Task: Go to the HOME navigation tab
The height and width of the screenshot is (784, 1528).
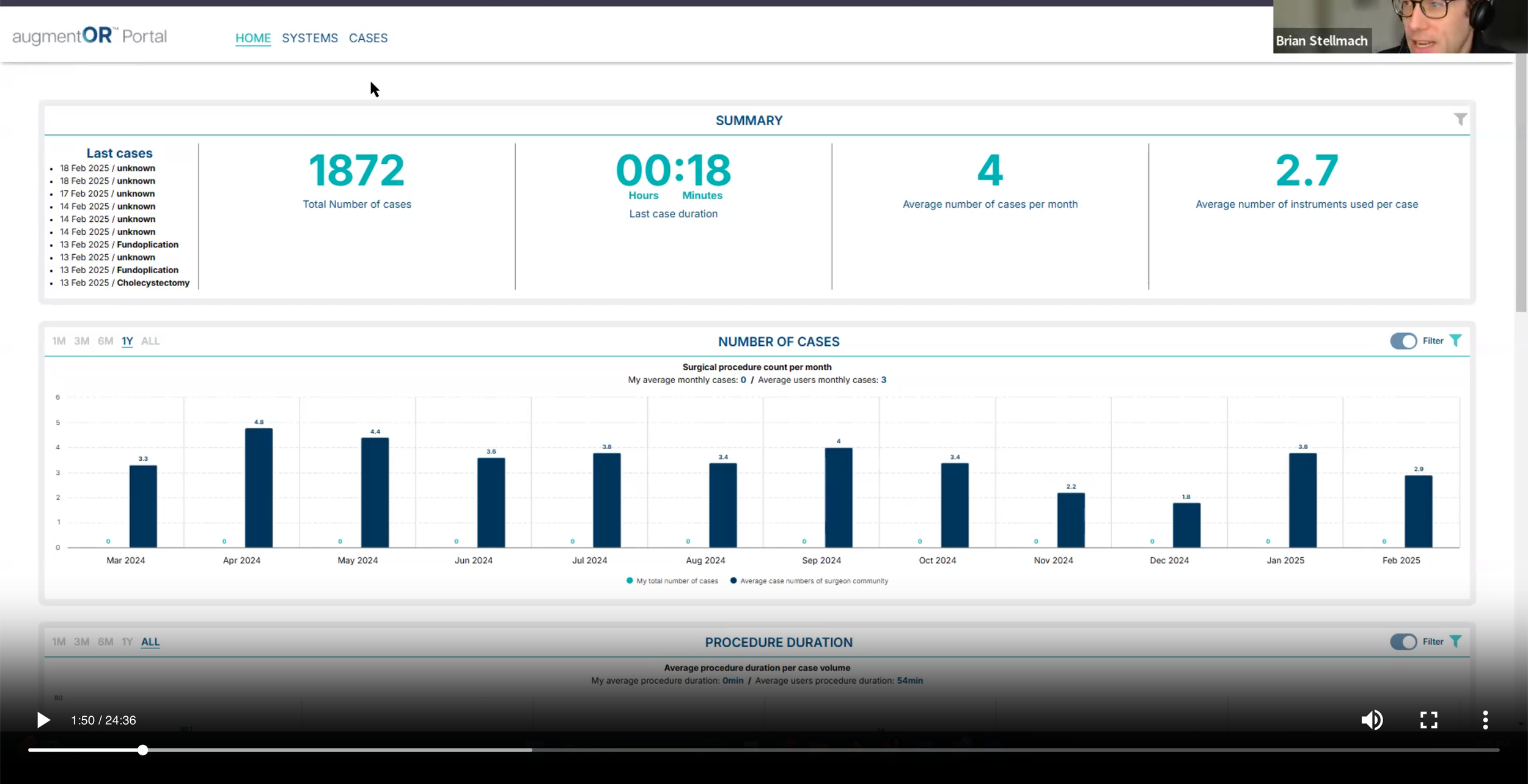Action: pyautogui.click(x=253, y=38)
